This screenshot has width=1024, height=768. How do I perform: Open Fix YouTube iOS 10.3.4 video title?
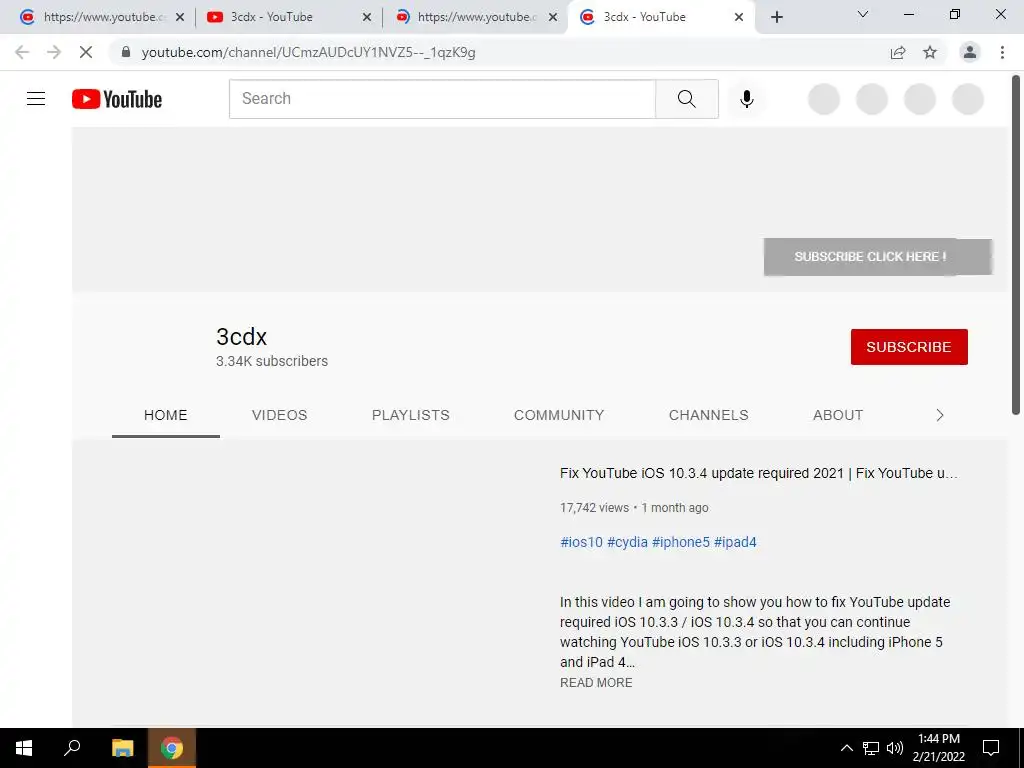[759, 473]
